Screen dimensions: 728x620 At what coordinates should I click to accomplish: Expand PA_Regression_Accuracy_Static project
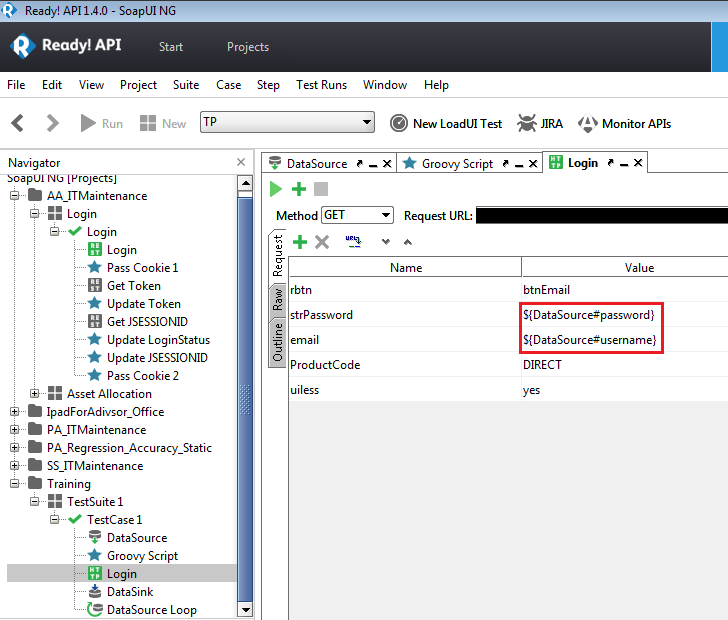click(x=15, y=448)
